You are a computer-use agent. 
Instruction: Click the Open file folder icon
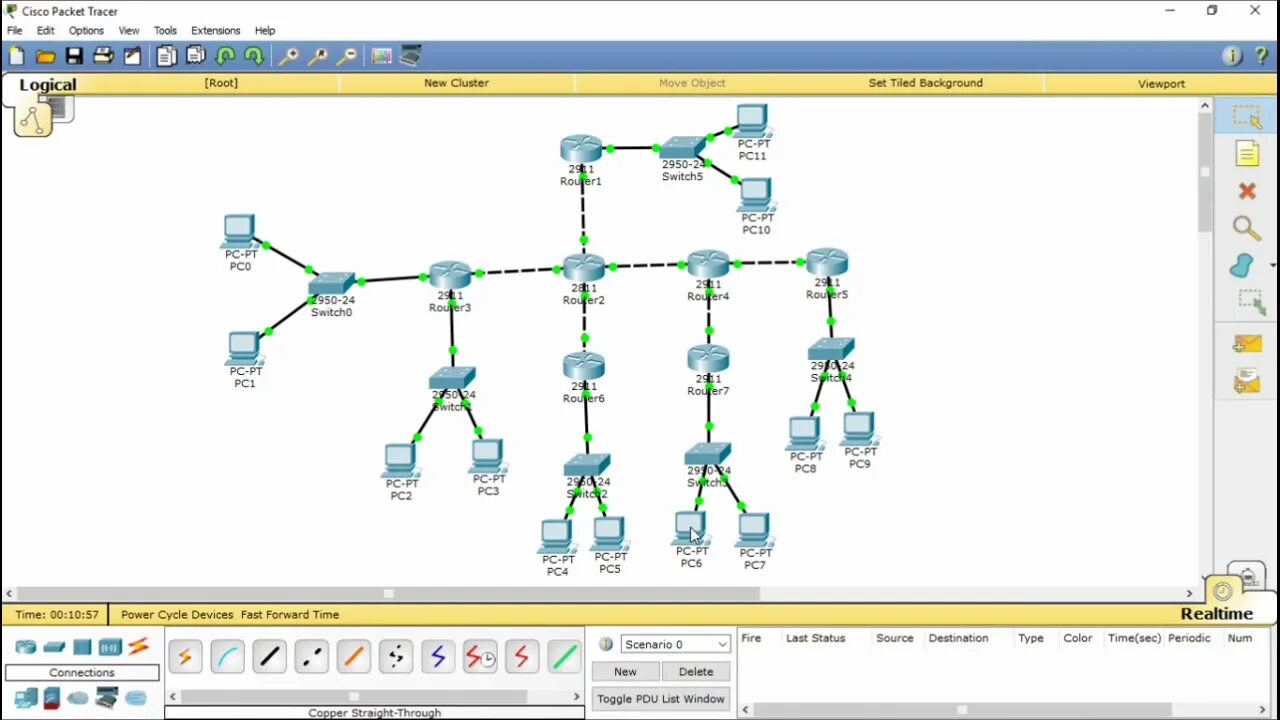[45, 56]
